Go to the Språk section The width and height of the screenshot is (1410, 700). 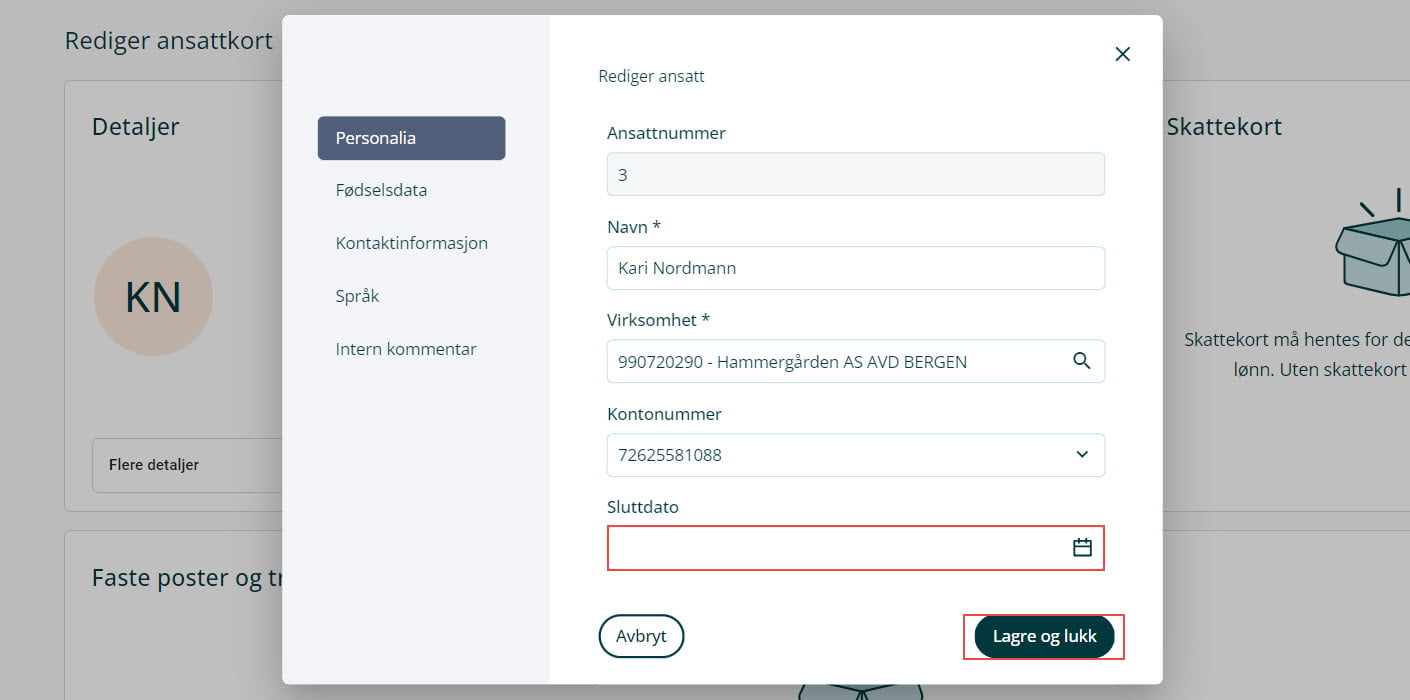[x=357, y=297]
